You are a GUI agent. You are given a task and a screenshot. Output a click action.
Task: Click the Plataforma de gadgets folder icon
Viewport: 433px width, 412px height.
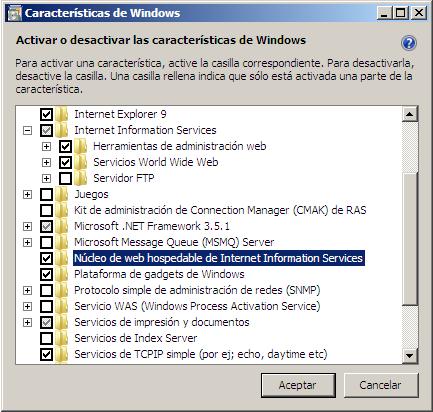tap(62, 274)
